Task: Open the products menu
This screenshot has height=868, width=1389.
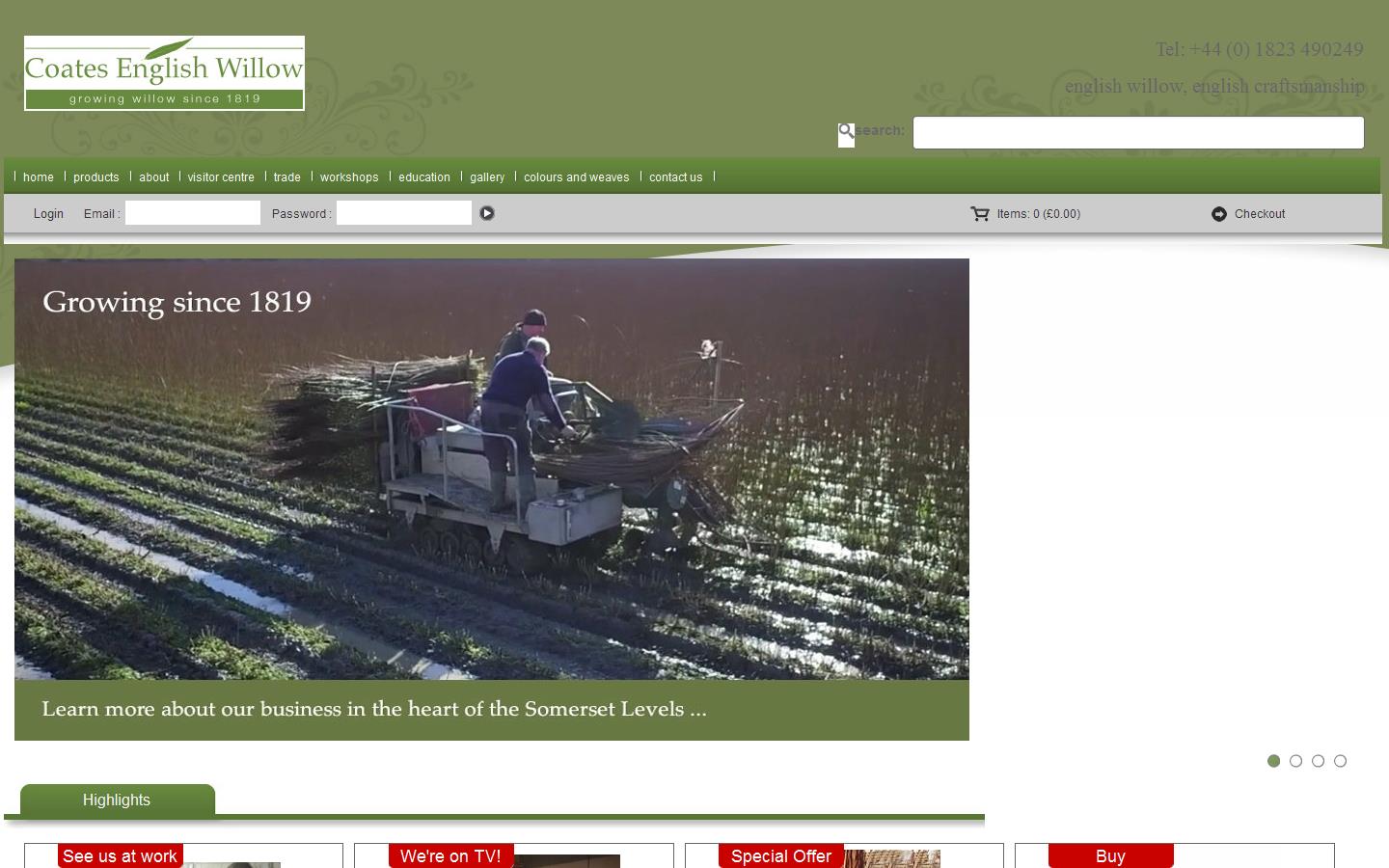Action: coord(95,177)
